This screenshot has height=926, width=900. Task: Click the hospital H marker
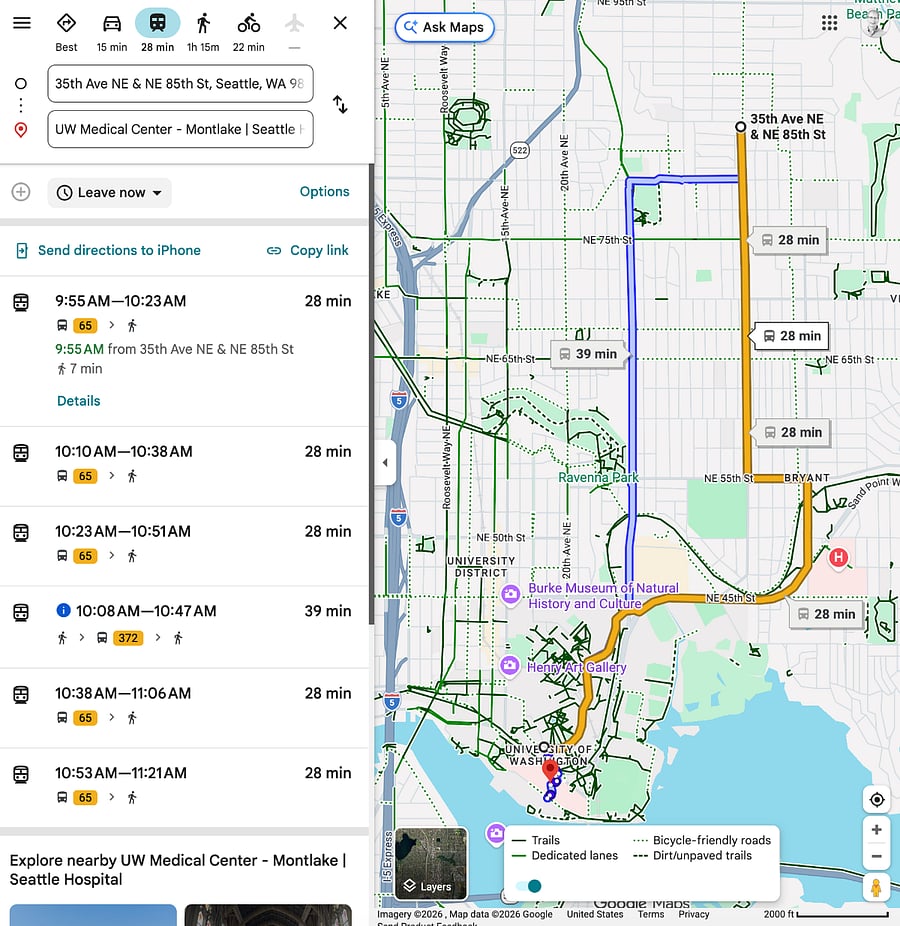tap(838, 557)
